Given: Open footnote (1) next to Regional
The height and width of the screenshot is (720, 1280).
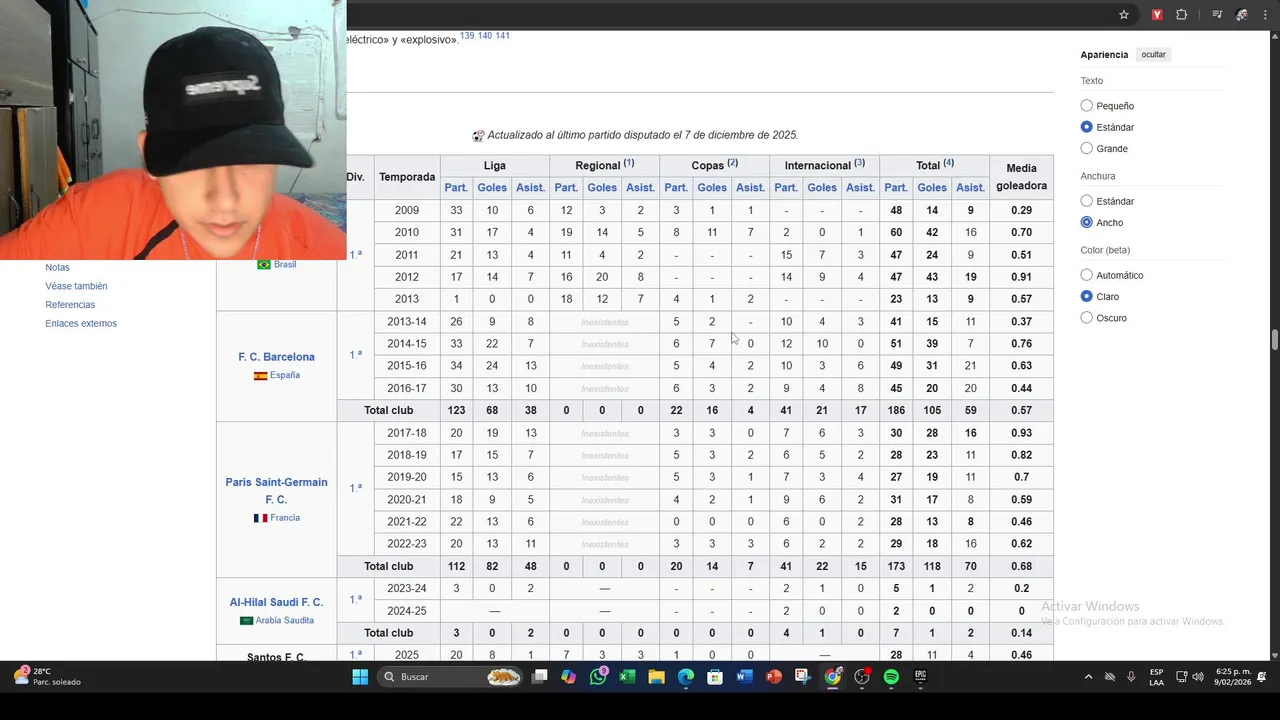Looking at the screenshot, I should click(629, 163).
